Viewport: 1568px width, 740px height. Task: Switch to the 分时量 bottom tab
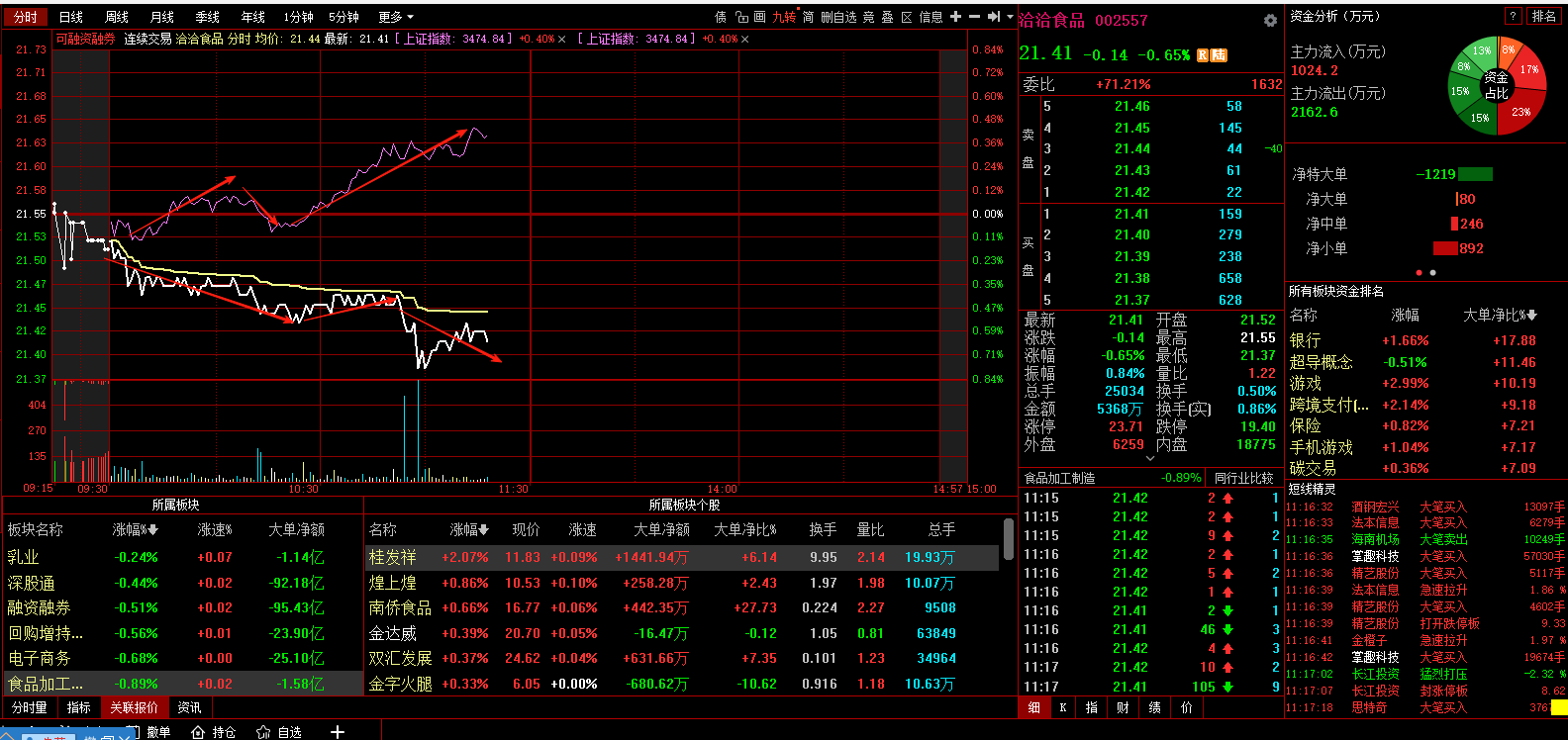[x=30, y=708]
